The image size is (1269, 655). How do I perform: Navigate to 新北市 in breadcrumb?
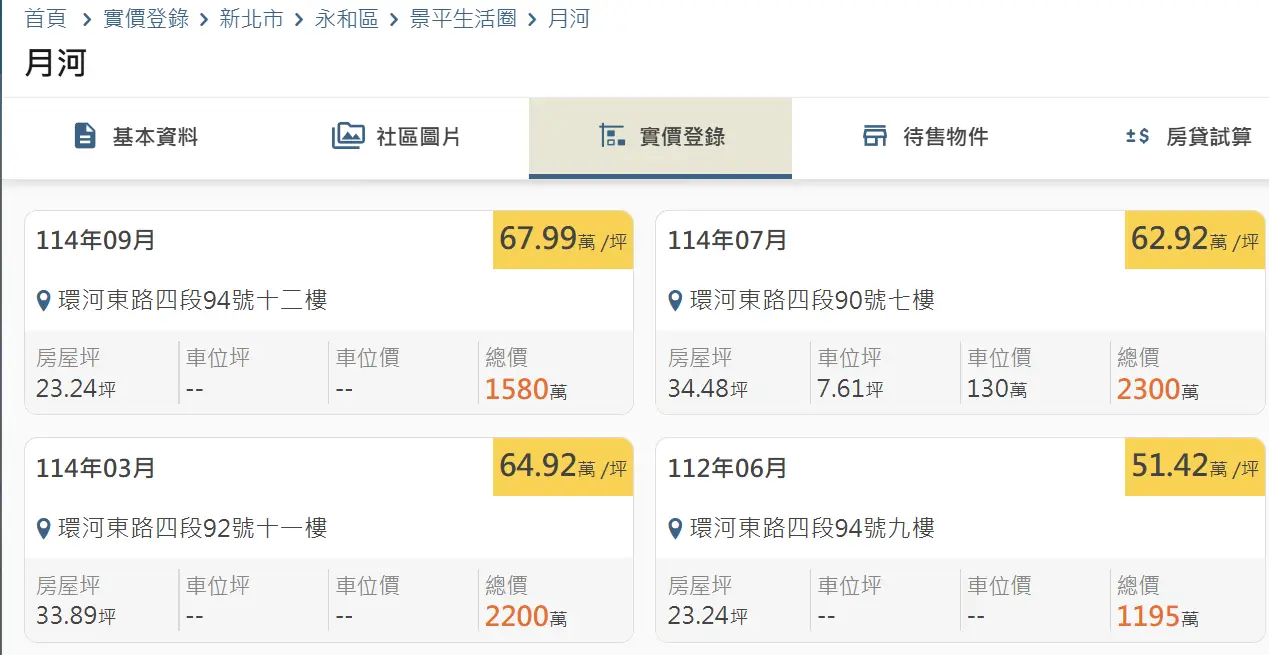click(x=251, y=19)
